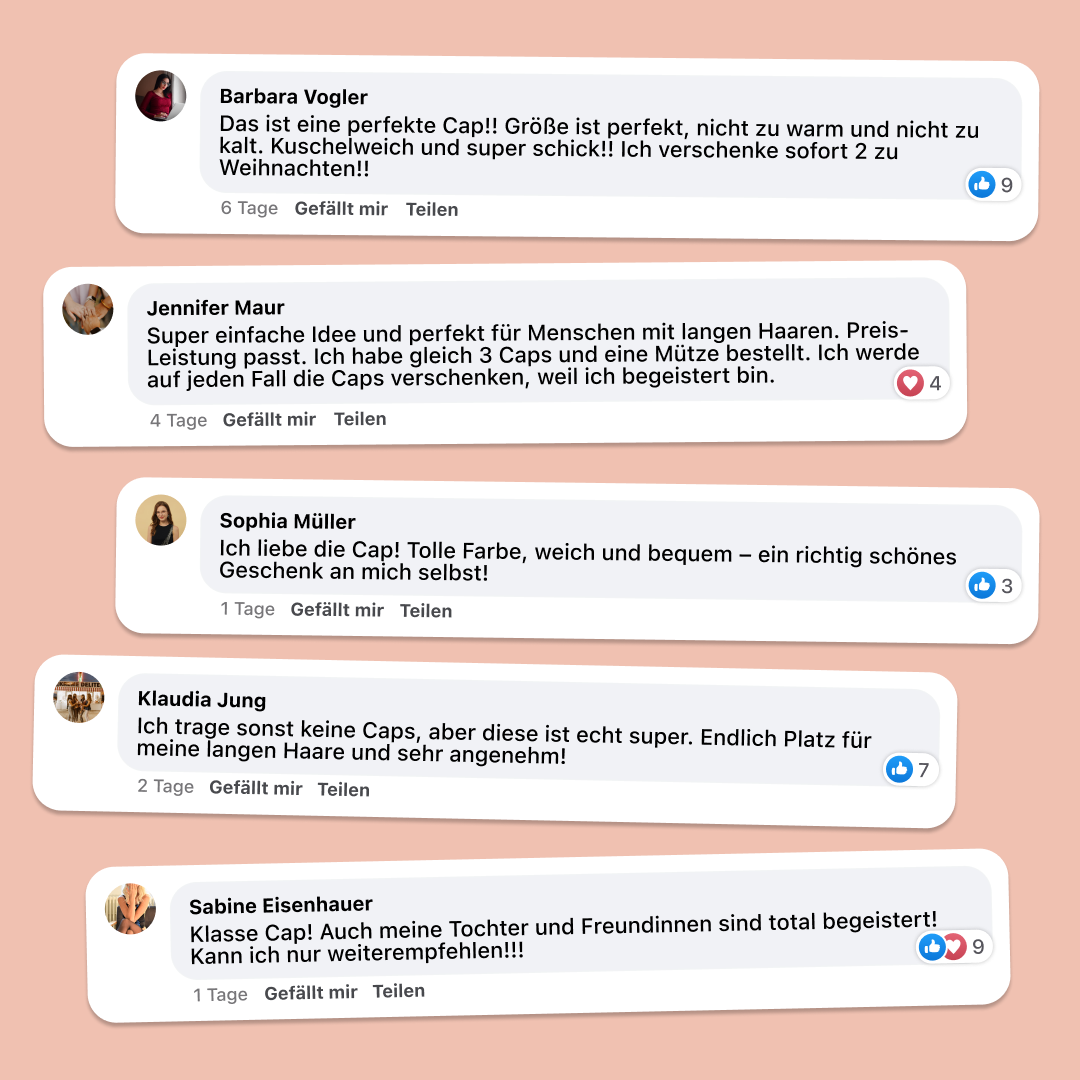Open Sophia Müller's profile picture

pos(161,520)
